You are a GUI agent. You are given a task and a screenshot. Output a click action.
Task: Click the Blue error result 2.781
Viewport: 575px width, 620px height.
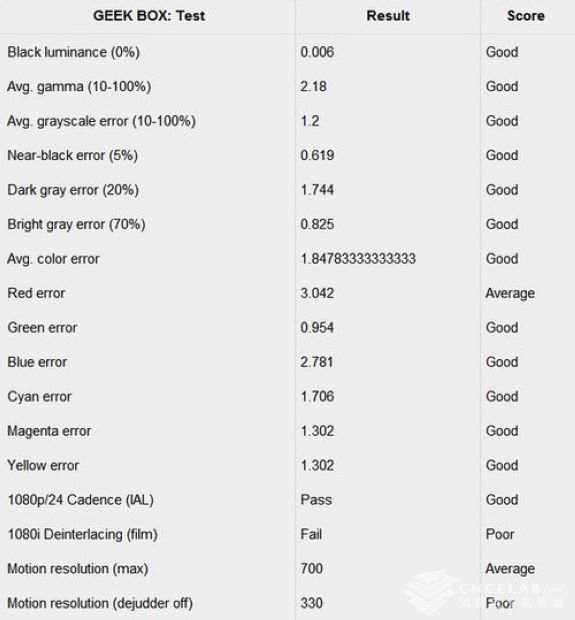click(316, 362)
